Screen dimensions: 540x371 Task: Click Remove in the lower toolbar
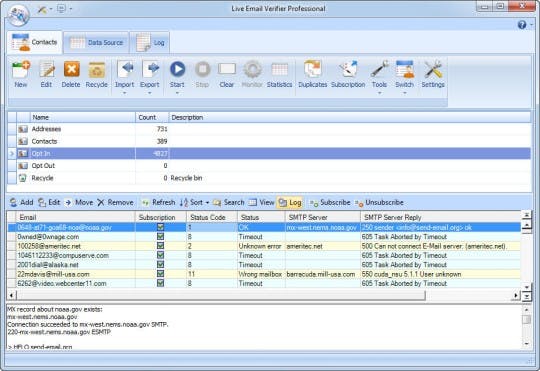[x=115, y=203]
